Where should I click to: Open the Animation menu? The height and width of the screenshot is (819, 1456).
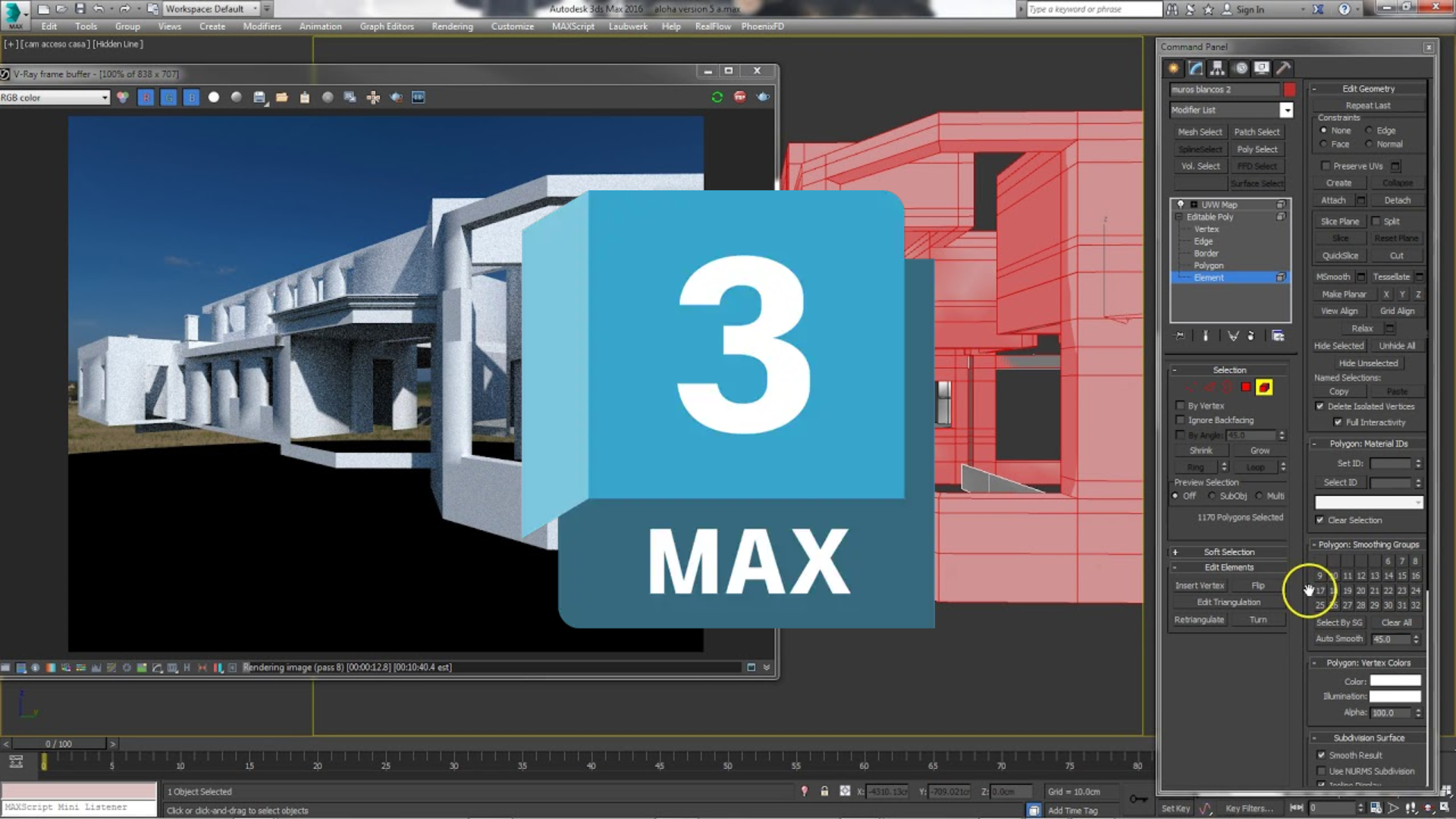(320, 27)
